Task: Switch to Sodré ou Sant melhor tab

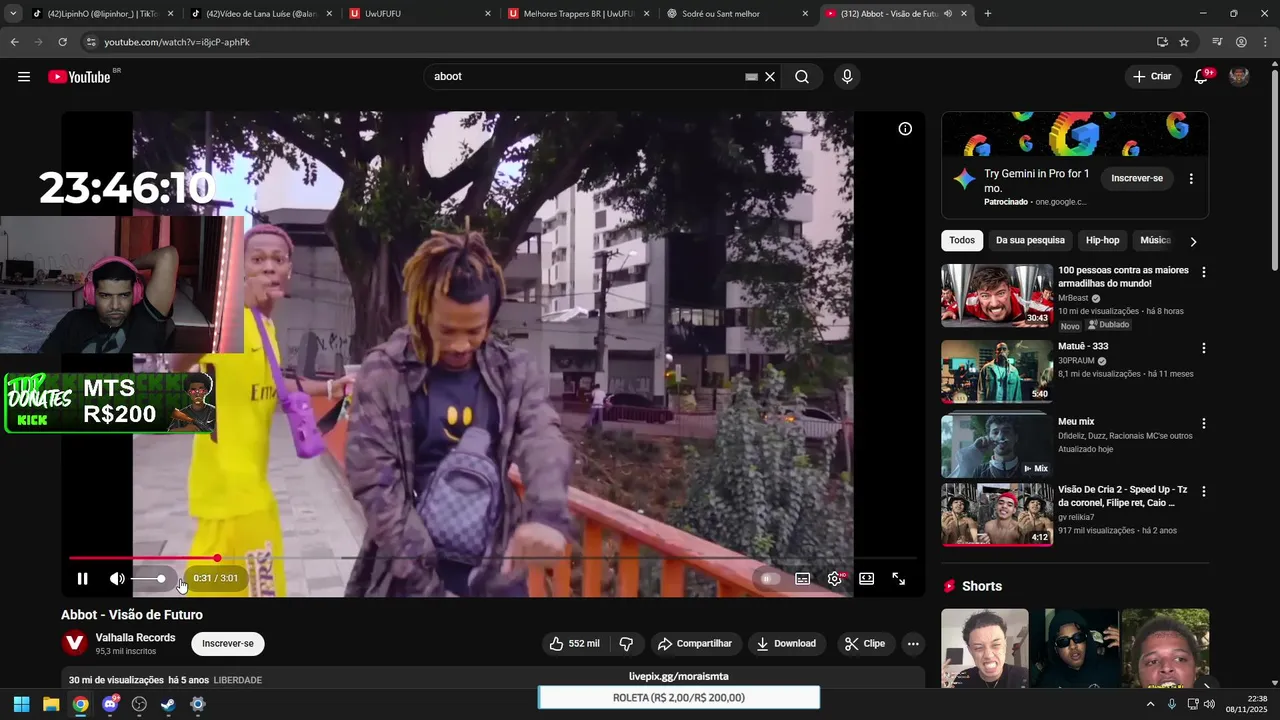Action: pos(738,14)
